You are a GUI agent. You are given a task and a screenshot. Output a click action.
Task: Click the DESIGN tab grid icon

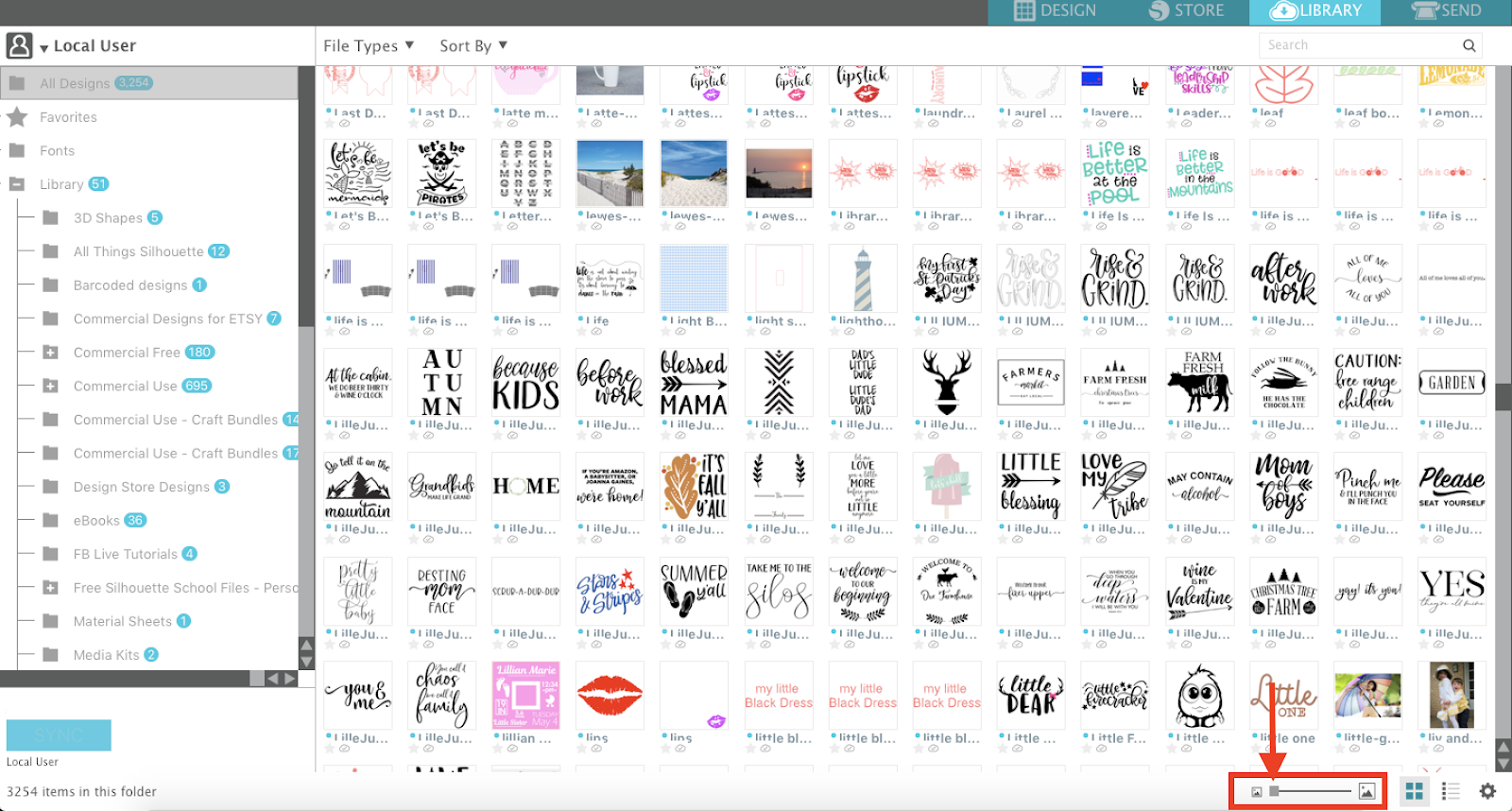pos(1024,10)
